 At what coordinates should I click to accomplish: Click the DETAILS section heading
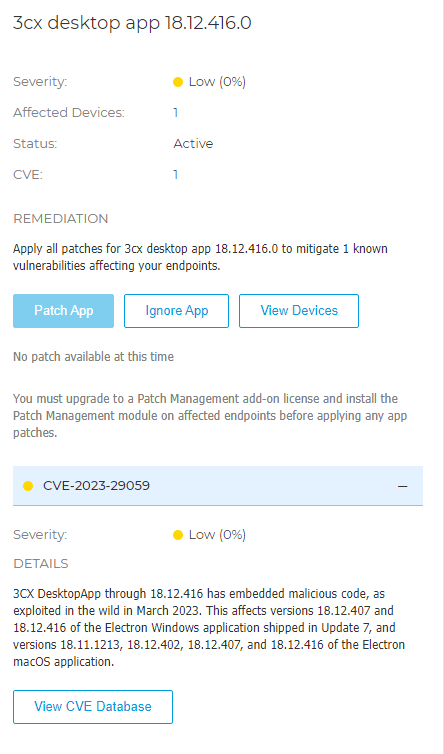pyautogui.click(x=41, y=564)
